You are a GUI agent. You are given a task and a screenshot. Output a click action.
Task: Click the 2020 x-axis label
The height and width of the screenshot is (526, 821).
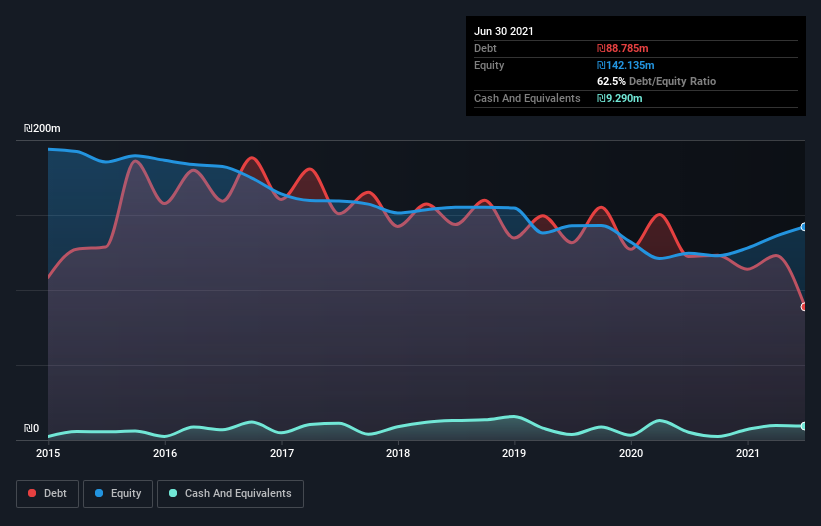(x=631, y=453)
